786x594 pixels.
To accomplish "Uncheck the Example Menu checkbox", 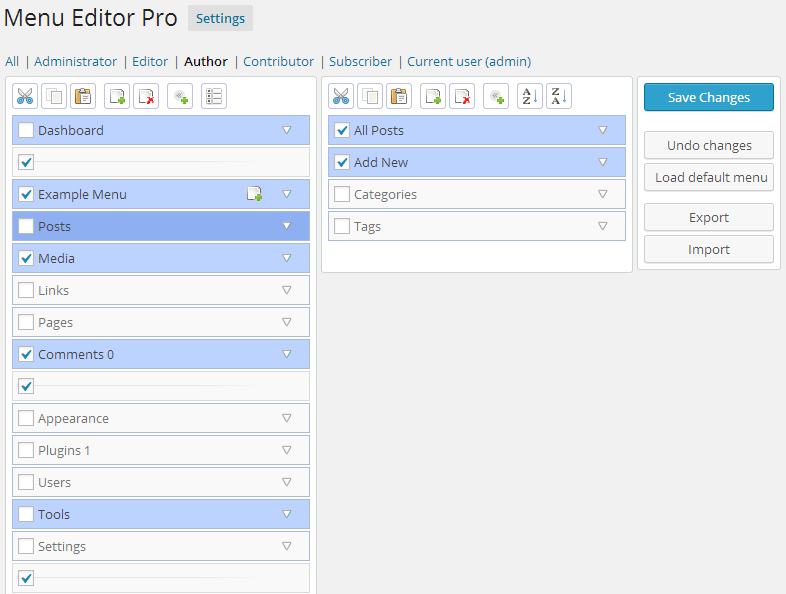I will 26,194.
